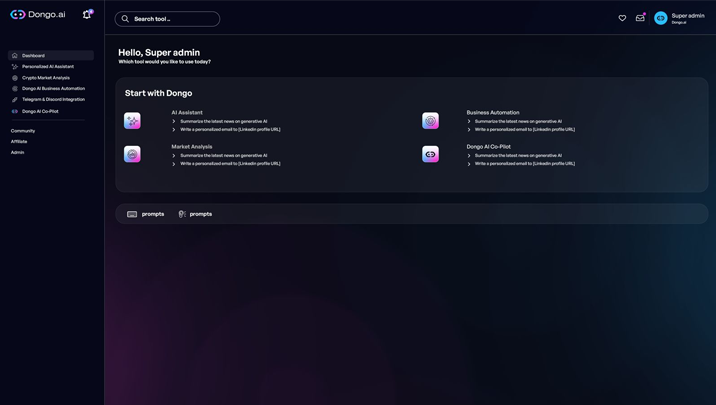Go to Crypto Market Analysis in sidebar
The width and height of the screenshot is (716, 405).
[x=46, y=78]
